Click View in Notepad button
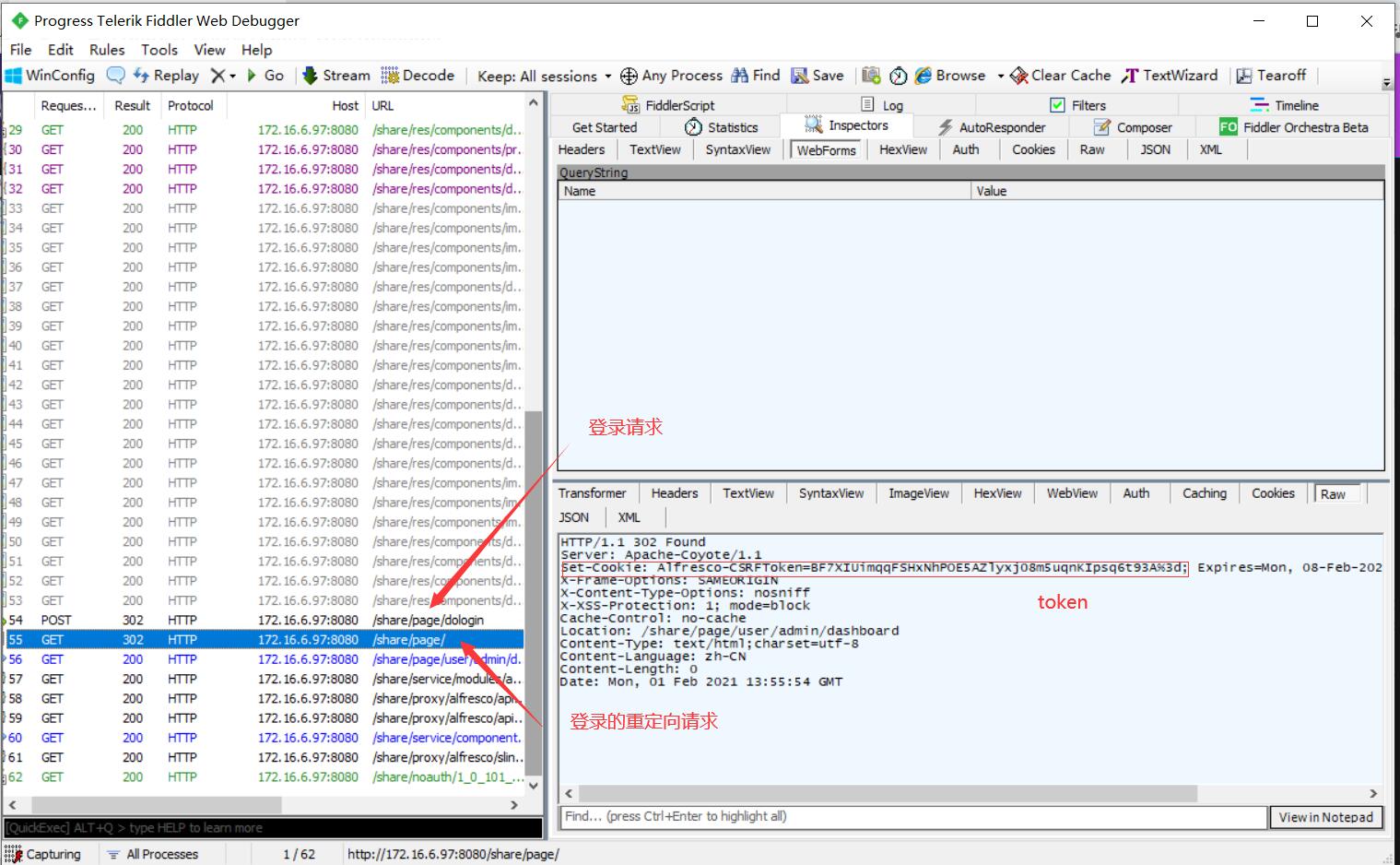This screenshot has width=1400, height=865. click(x=1326, y=817)
